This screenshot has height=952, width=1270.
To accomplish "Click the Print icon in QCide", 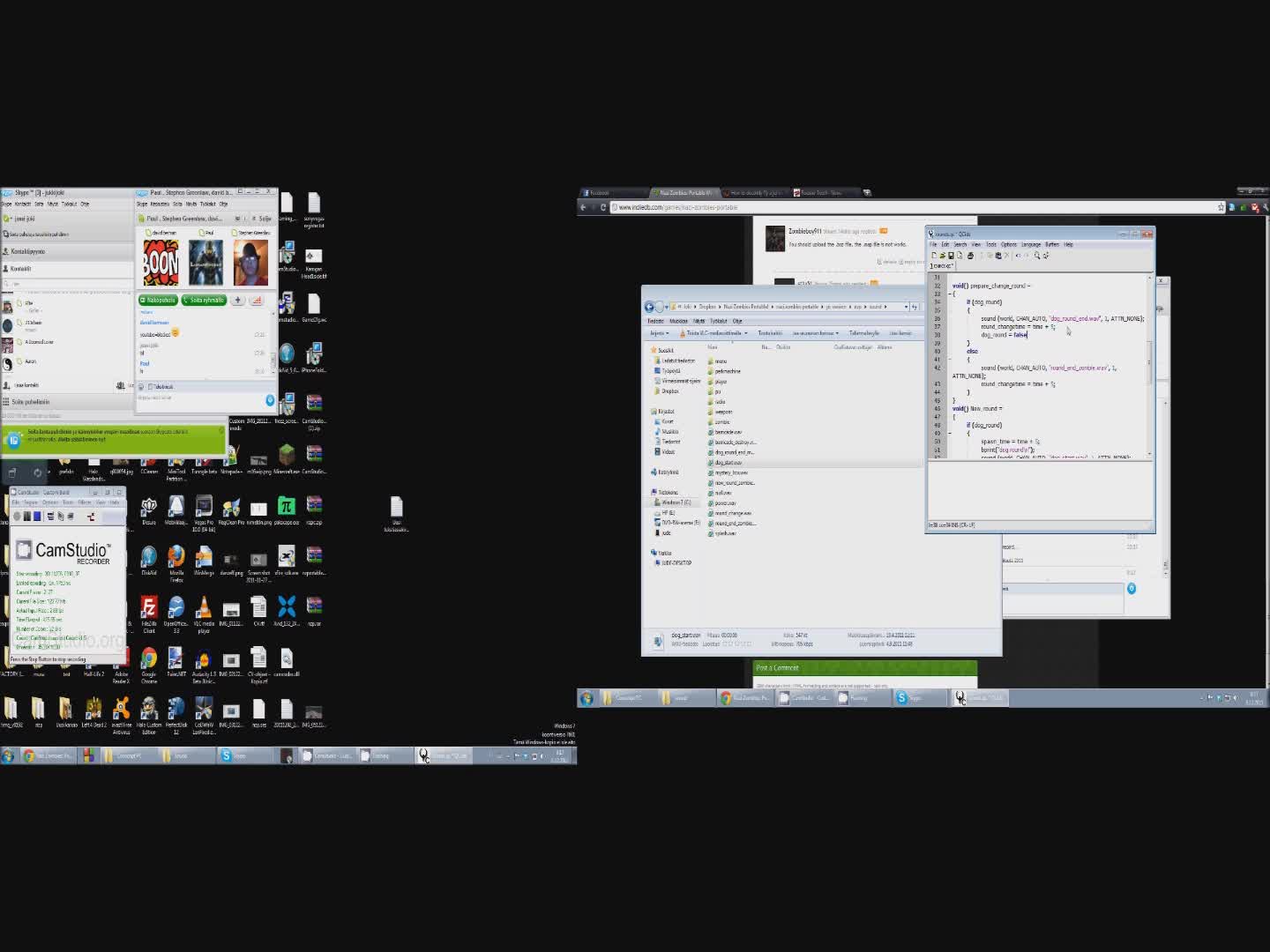I will click(x=970, y=256).
